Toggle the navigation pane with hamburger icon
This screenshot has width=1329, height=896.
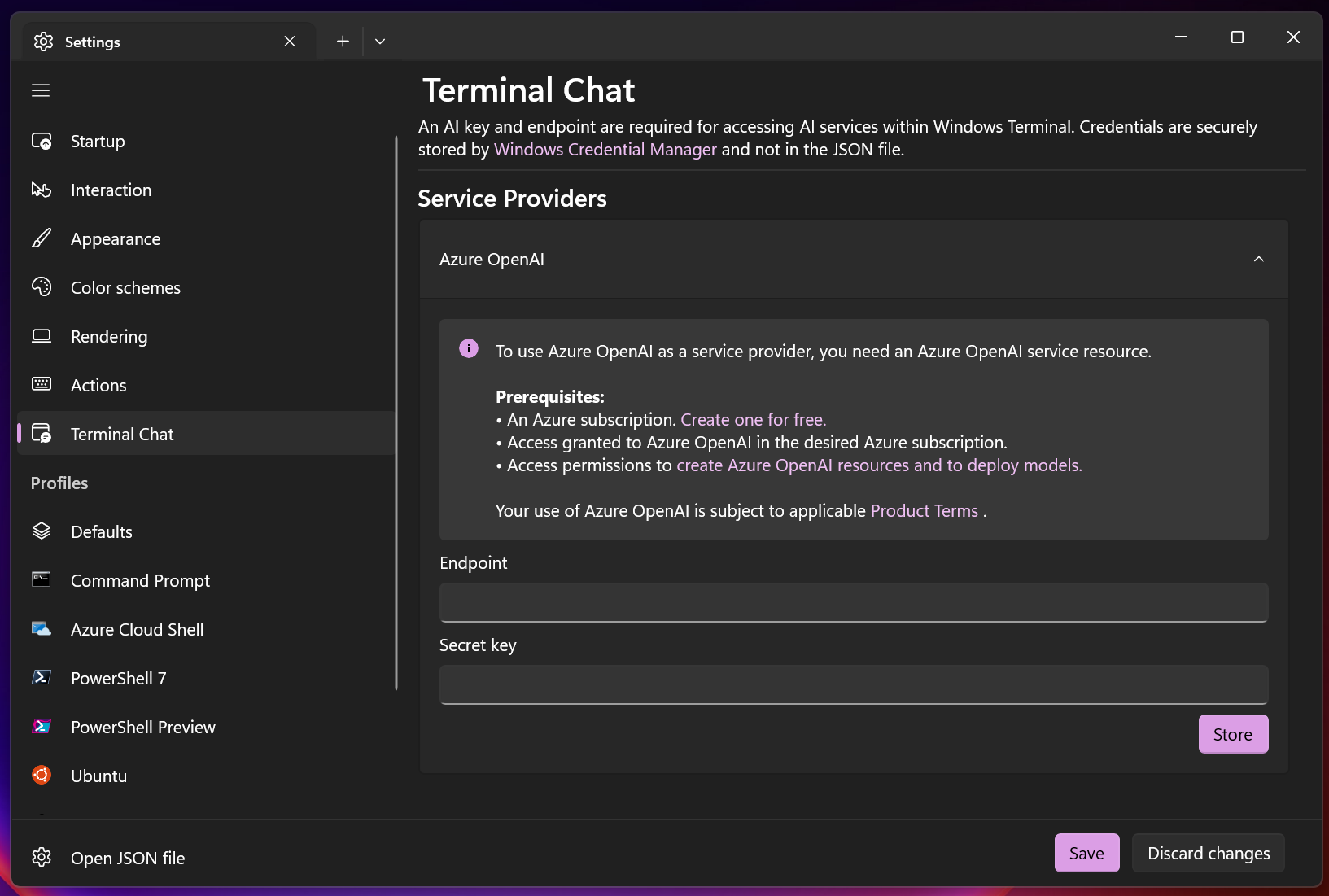40,90
